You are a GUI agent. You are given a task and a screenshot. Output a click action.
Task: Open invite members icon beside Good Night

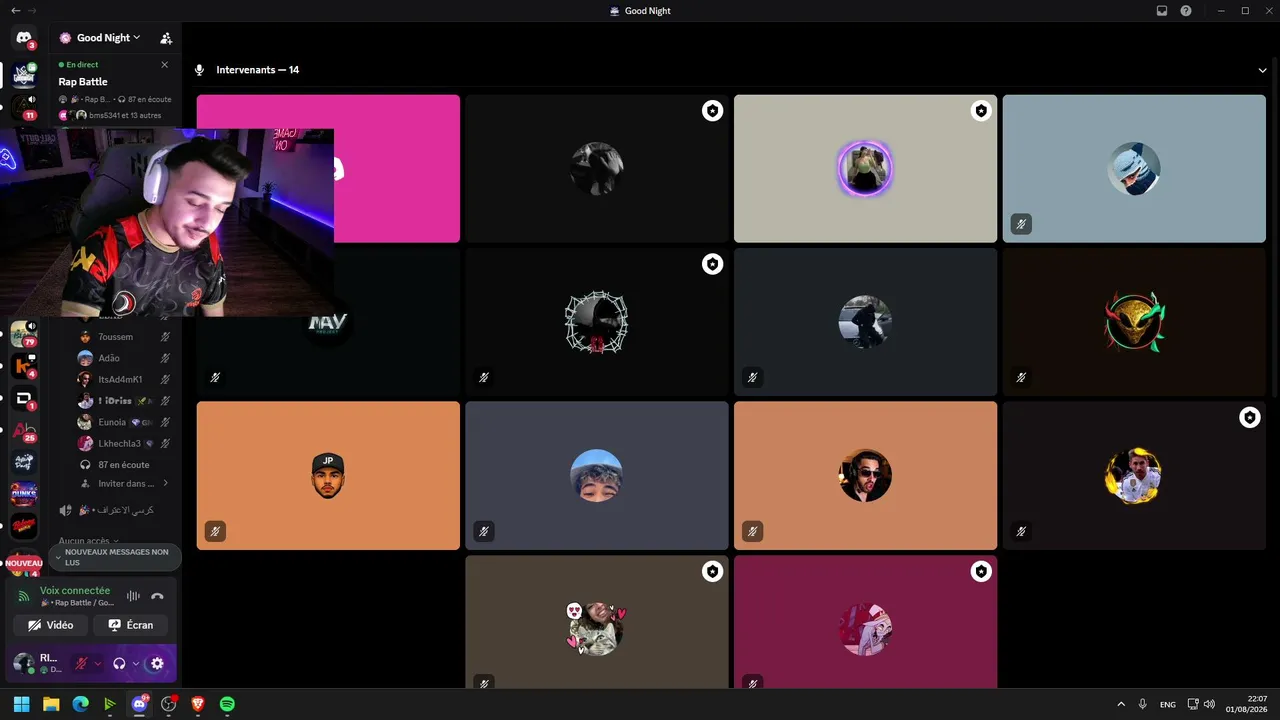click(166, 38)
